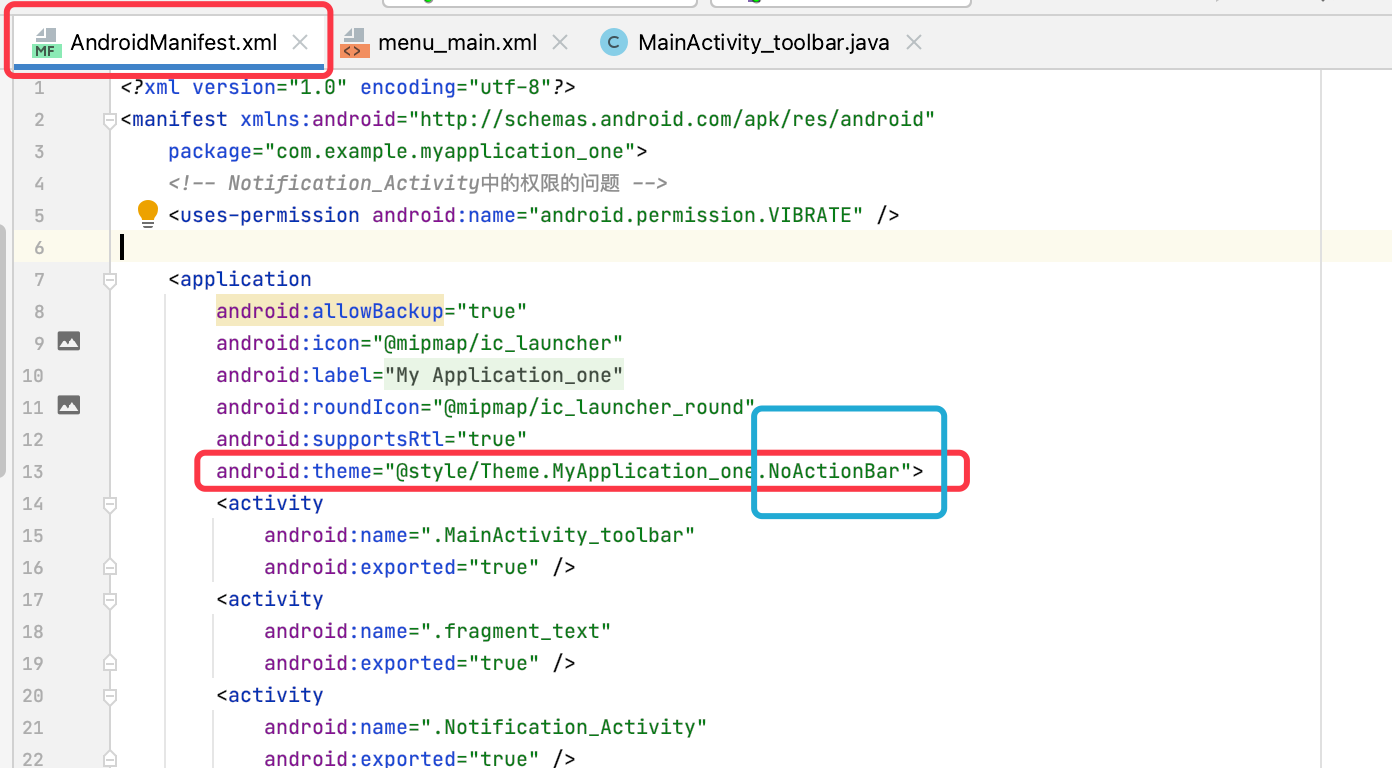The image size is (1392, 768).
Task: Click the lightbulb quick-fix icon beside VIBRATE permission
Action: pos(147,213)
